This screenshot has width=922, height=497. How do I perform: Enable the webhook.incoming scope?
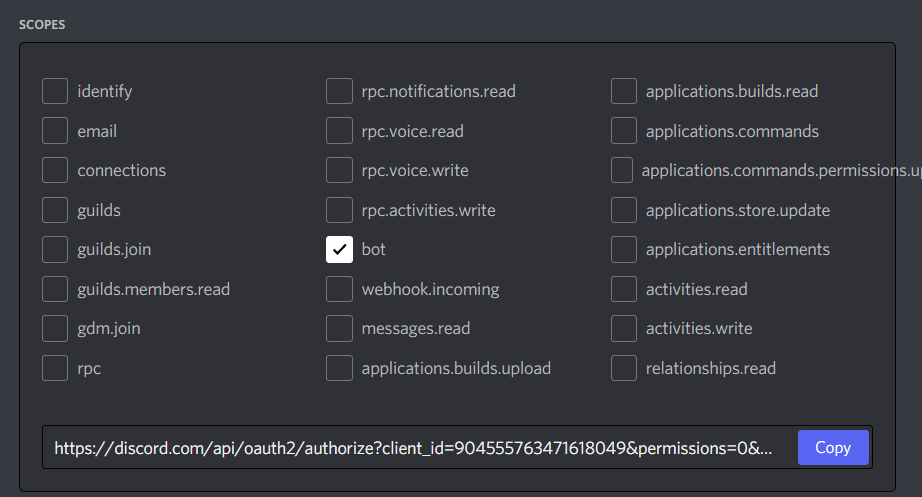[x=339, y=289]
